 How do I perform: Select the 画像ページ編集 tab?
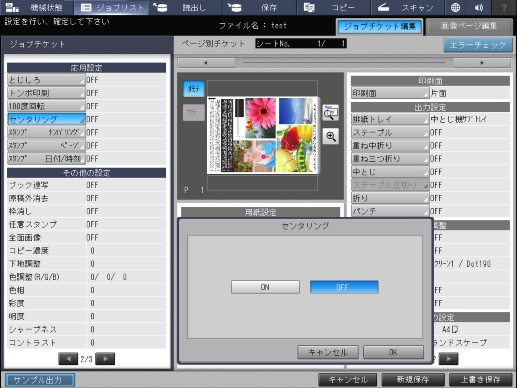pos(469,27)
